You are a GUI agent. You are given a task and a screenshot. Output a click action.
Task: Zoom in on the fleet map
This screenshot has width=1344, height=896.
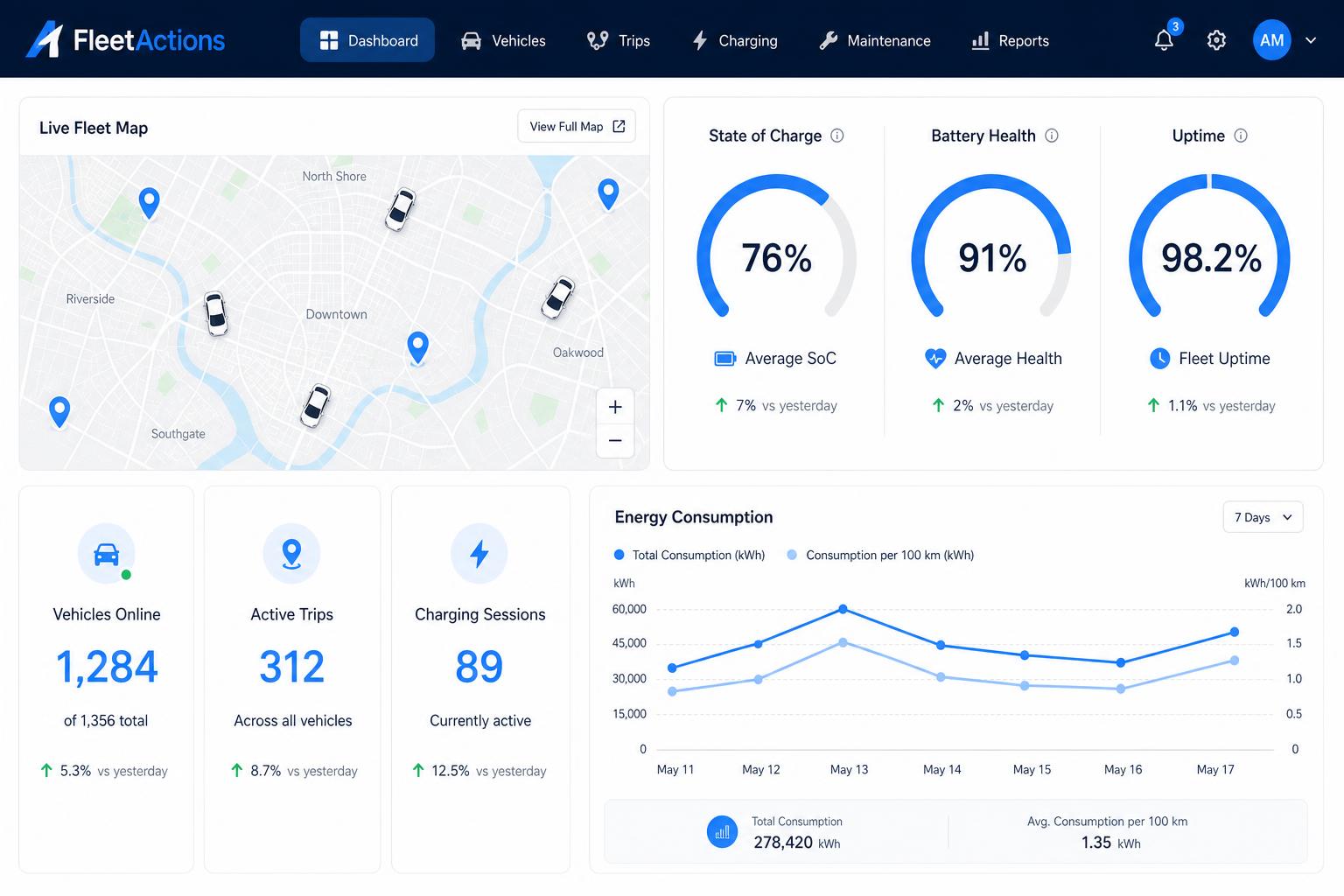point(615,407)
